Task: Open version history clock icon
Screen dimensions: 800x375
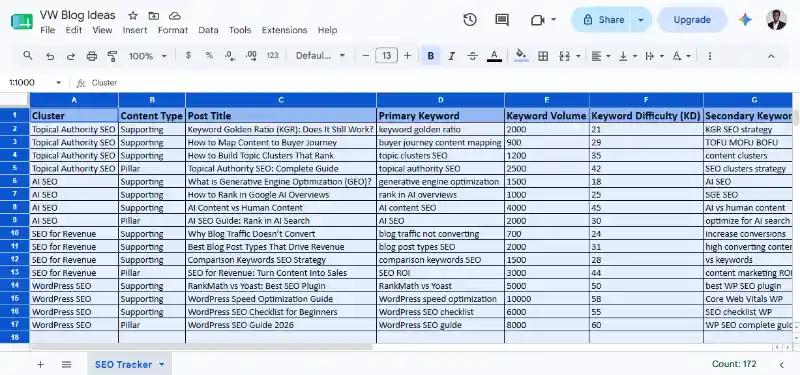Action: click(470, 20)
